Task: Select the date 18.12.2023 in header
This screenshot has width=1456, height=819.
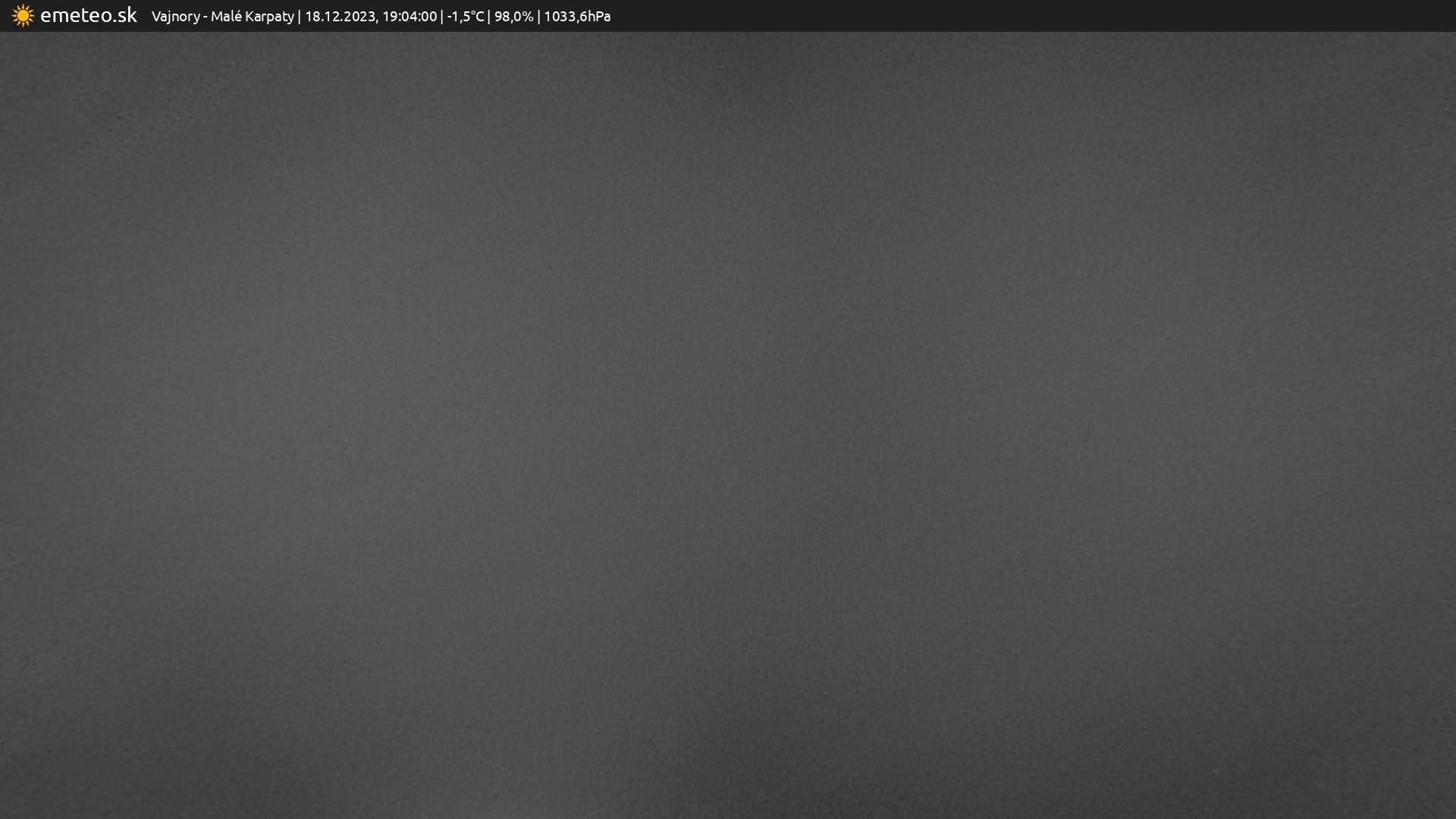Action: click(x=340, y=17)
